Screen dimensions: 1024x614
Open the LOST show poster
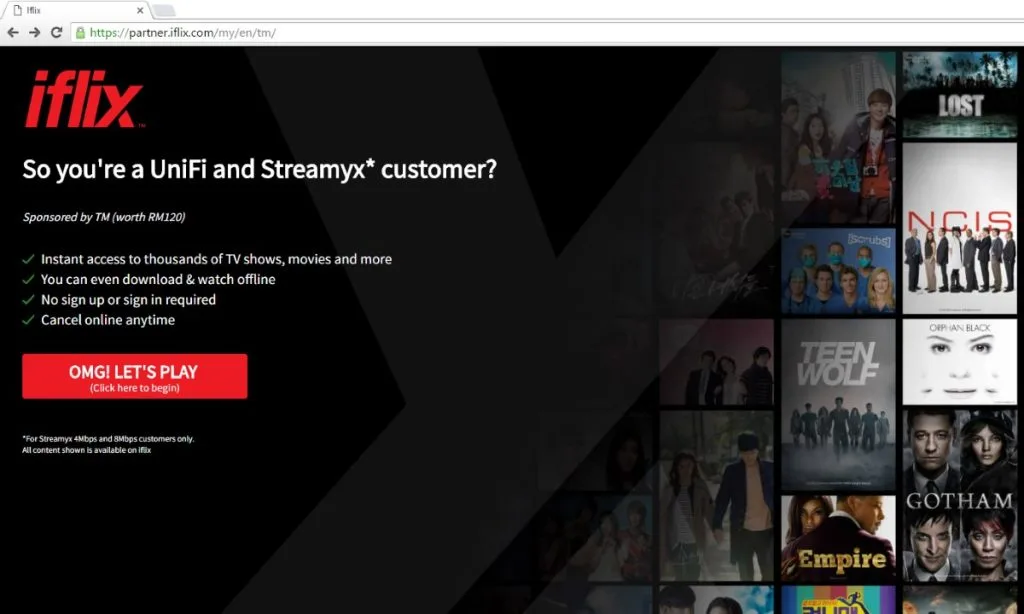[959, 95]
